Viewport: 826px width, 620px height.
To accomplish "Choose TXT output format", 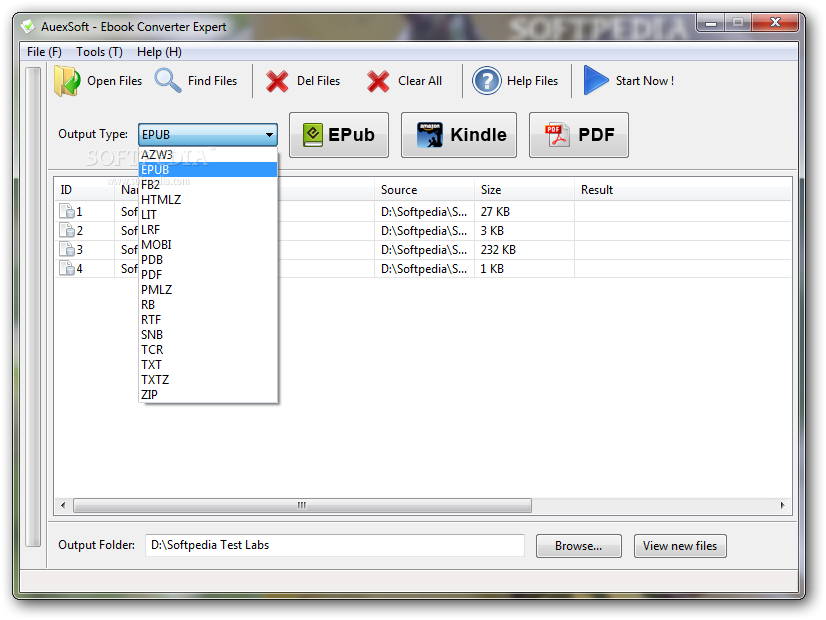I will (208, 365).
